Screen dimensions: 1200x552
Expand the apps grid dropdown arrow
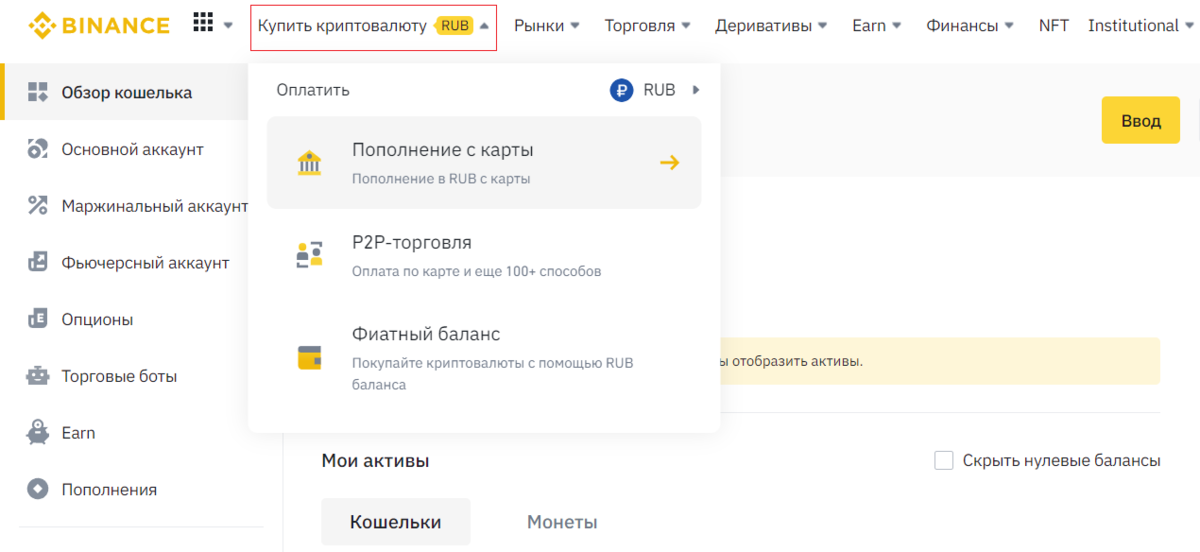228,25
